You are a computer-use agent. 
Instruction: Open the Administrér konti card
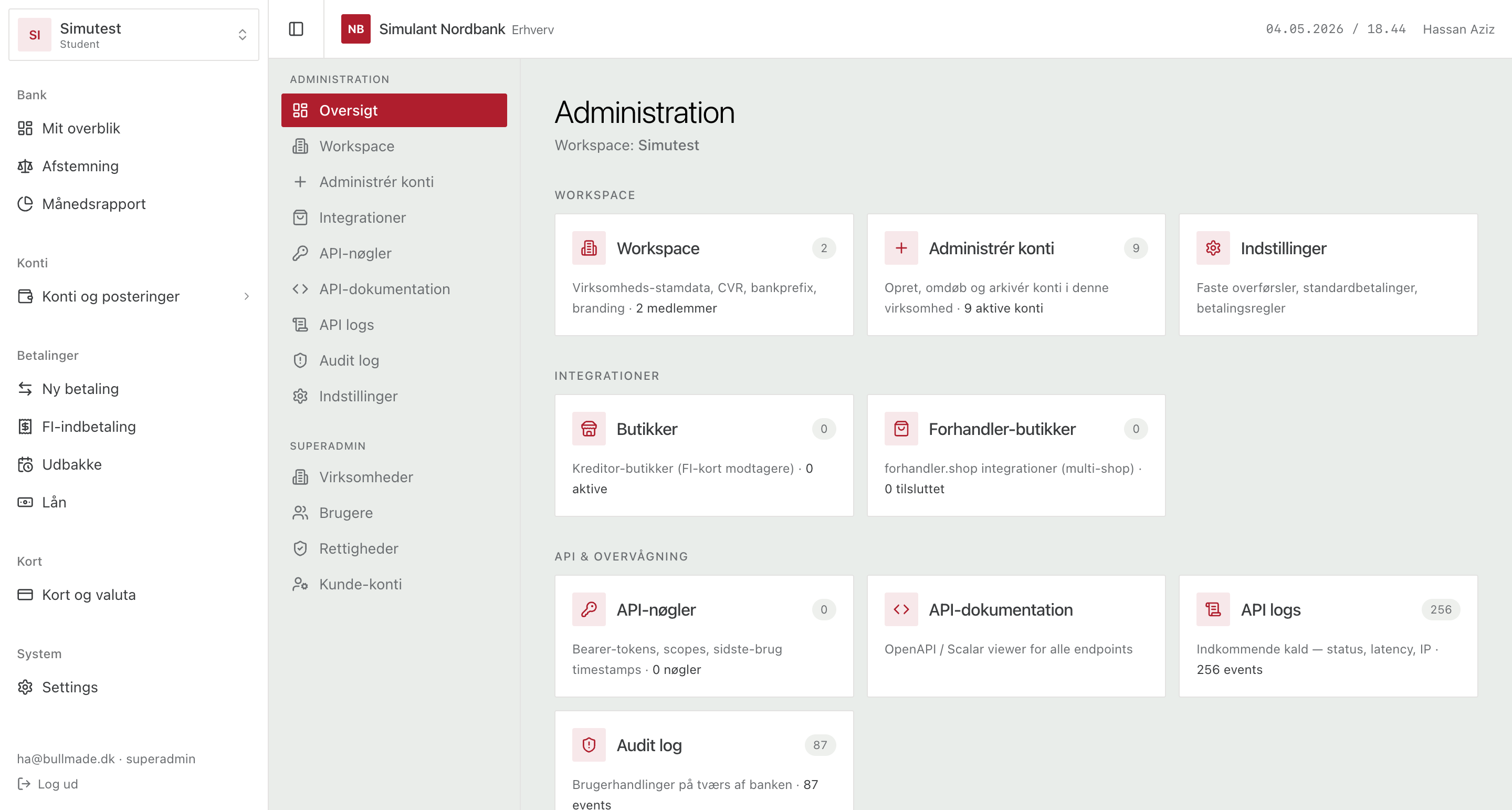click(1016, 275)
